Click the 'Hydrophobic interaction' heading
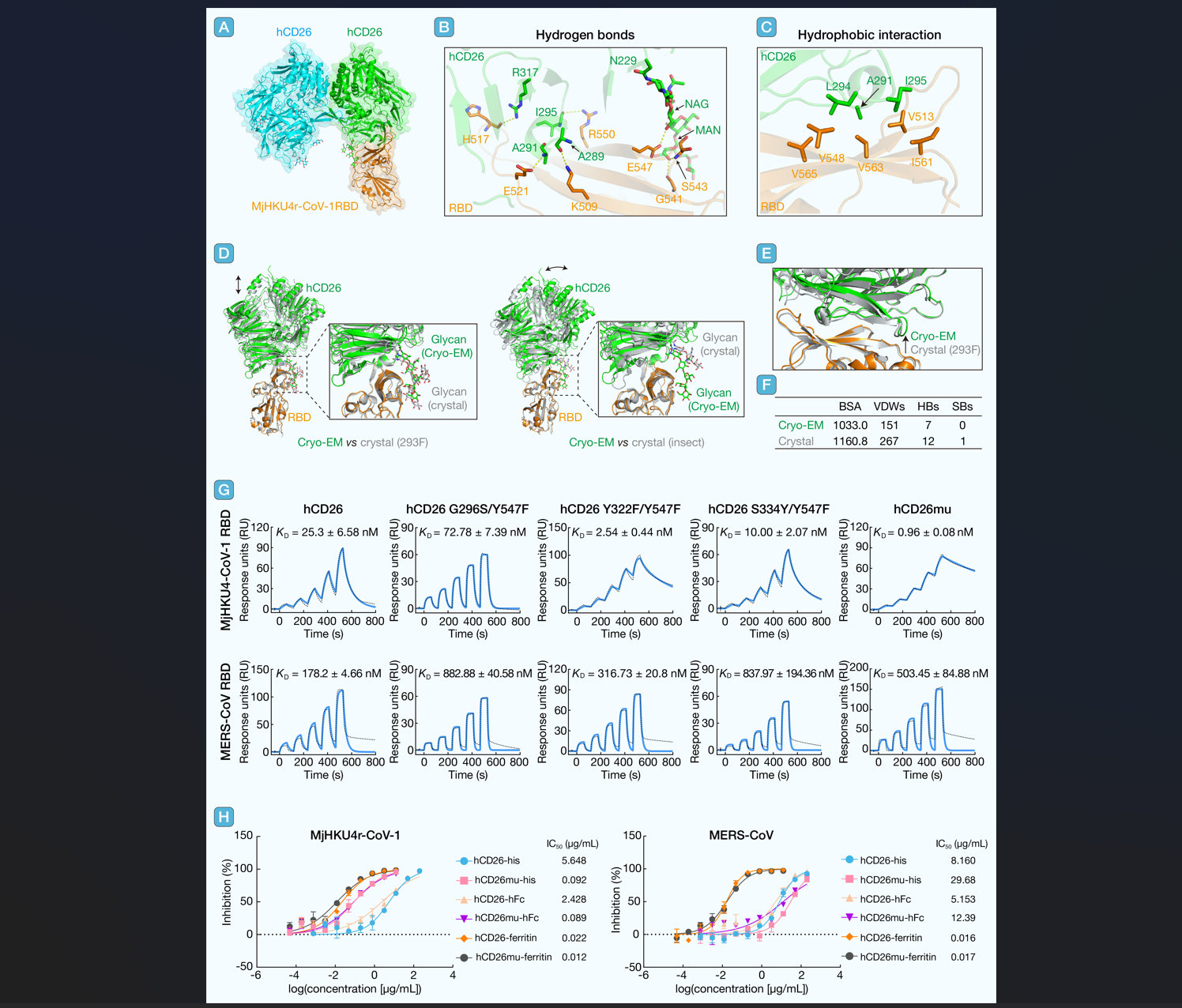The height and width of the screenshot is (1008, 1182). click(869, 35)
